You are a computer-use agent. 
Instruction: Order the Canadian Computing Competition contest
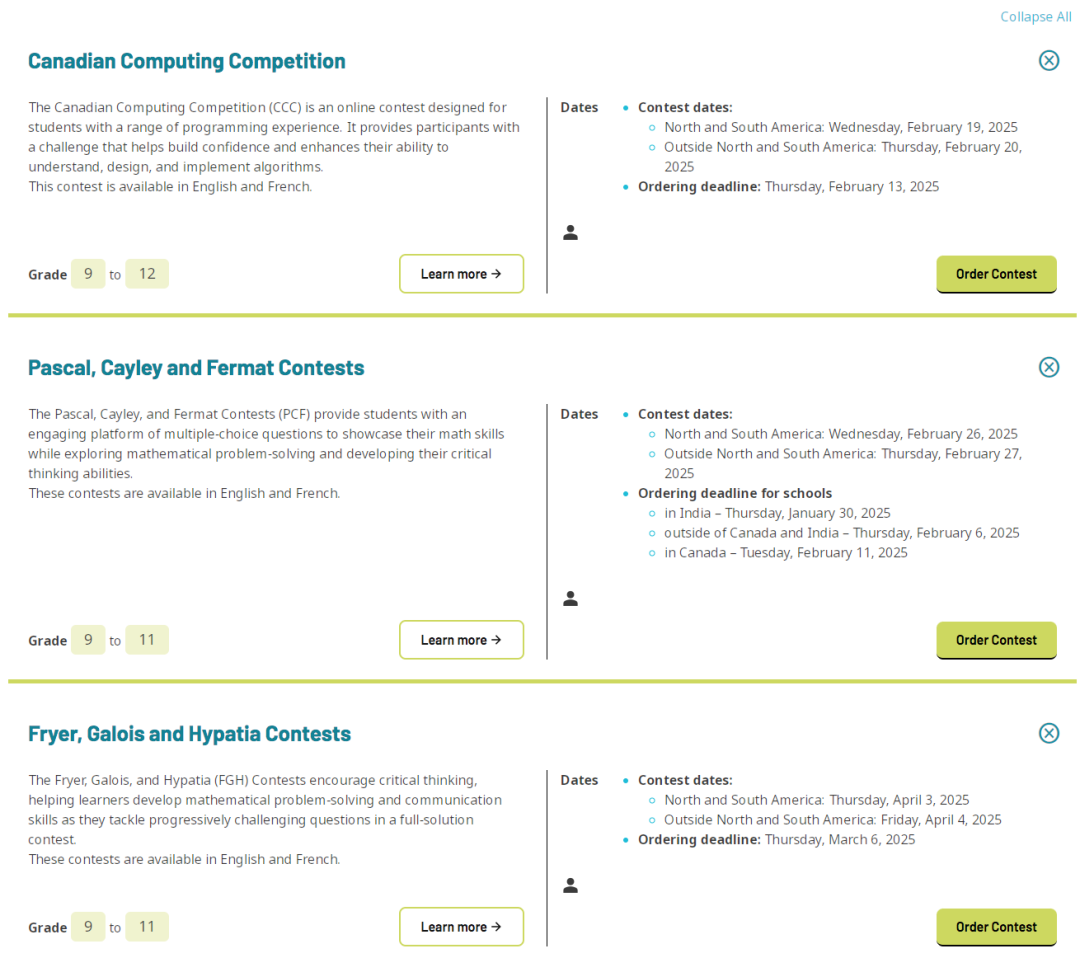click(x=996, y=274)
